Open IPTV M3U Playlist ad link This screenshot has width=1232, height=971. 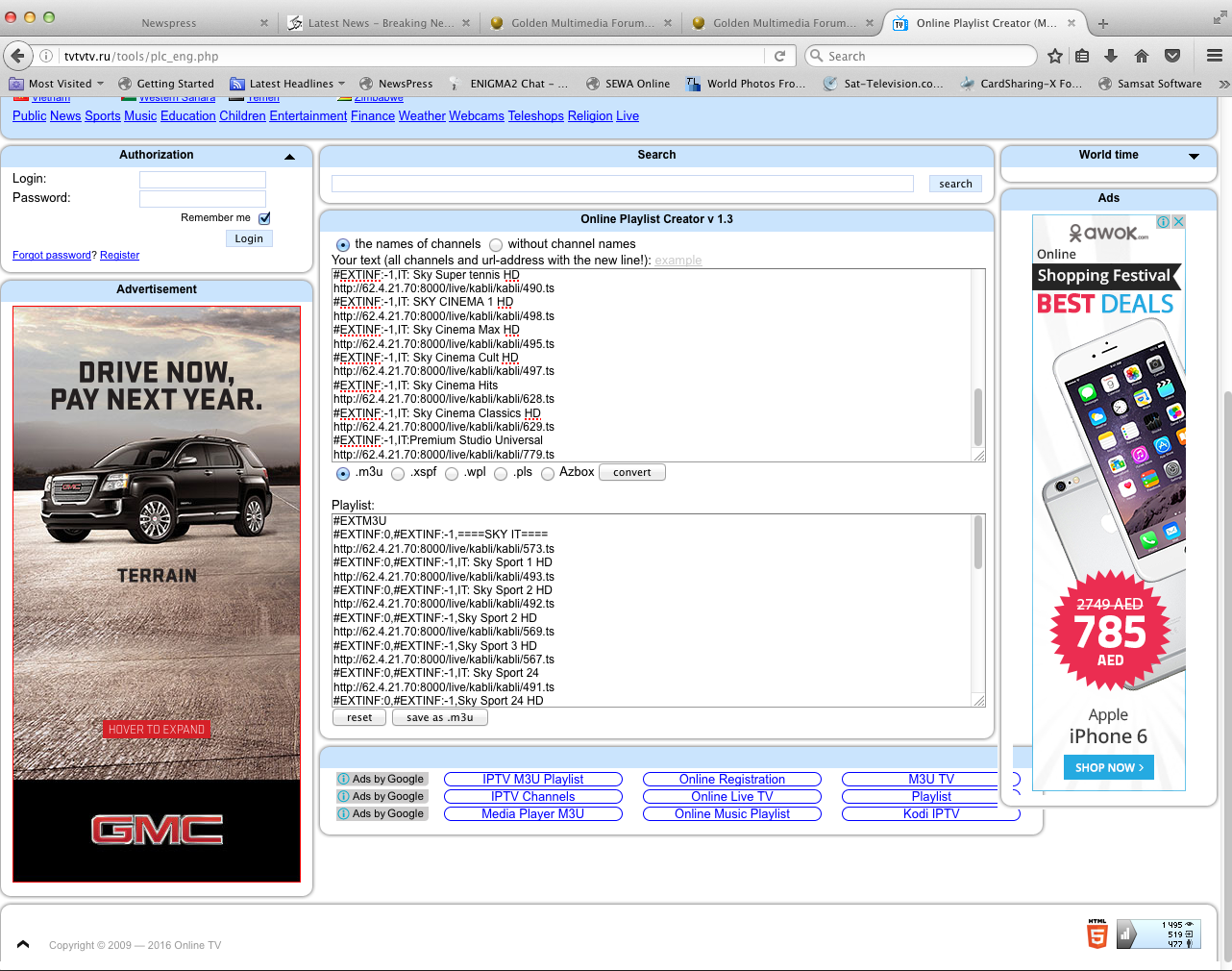tap(533, 779)
